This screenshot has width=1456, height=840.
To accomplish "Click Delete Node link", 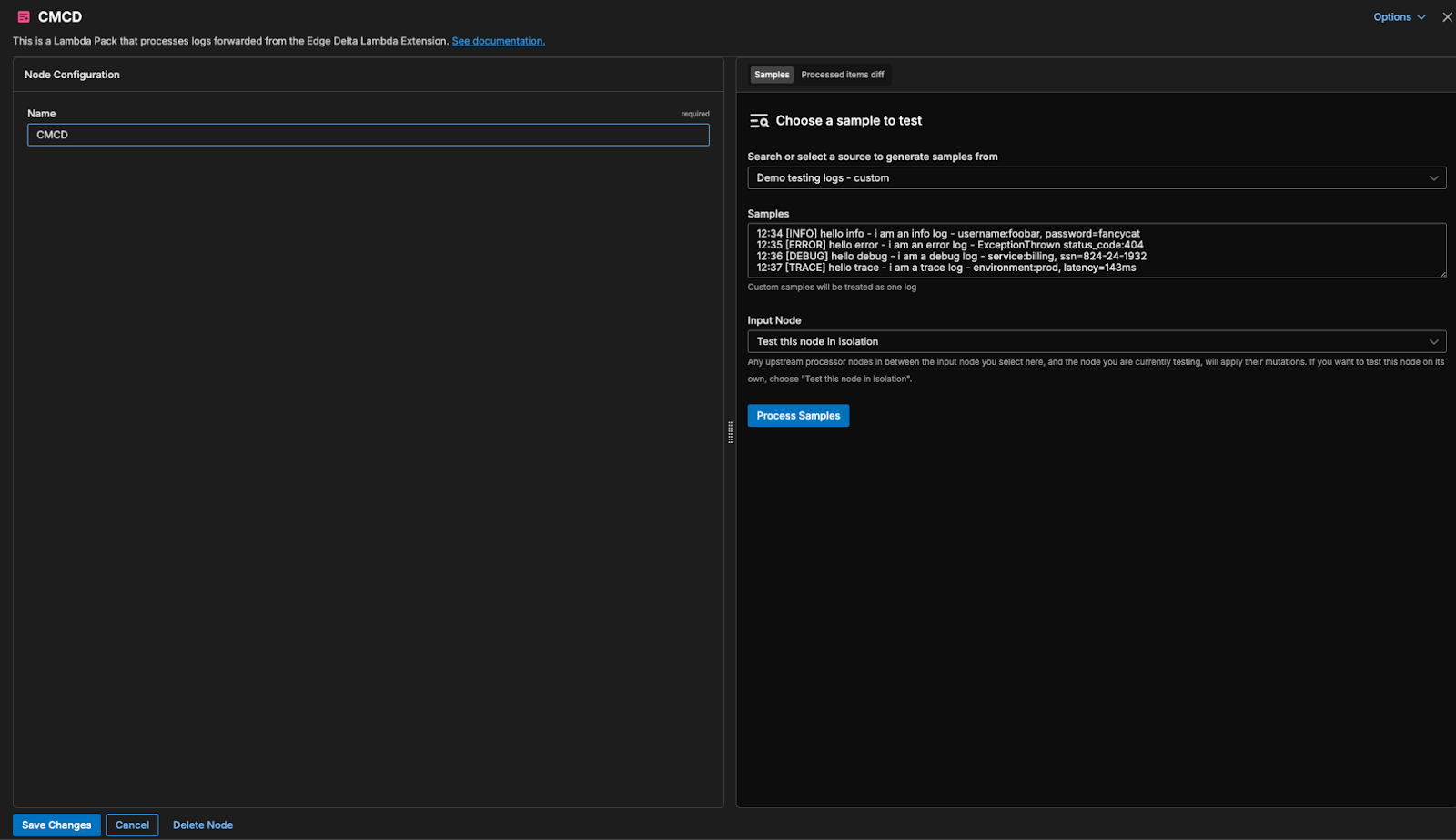I will click(x=203, y=825).
